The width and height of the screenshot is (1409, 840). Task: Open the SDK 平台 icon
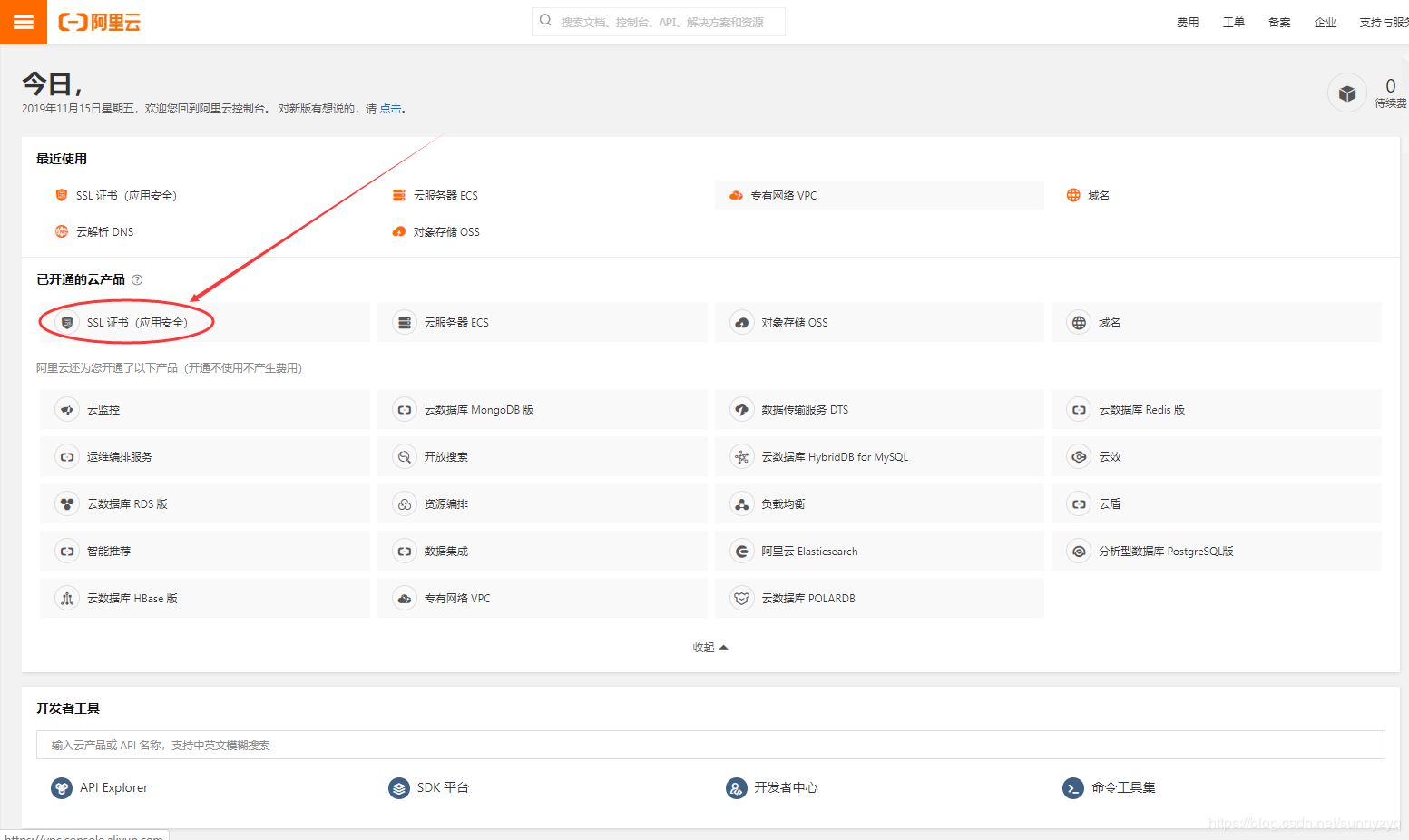[399, 787]
